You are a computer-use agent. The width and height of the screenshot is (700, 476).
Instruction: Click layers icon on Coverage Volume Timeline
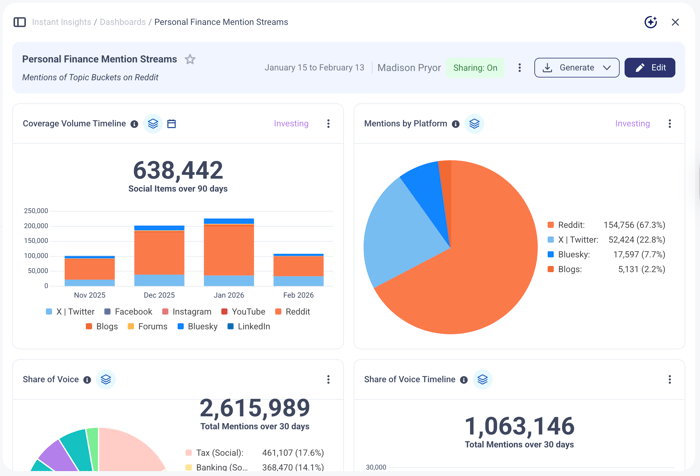[153, 124]
